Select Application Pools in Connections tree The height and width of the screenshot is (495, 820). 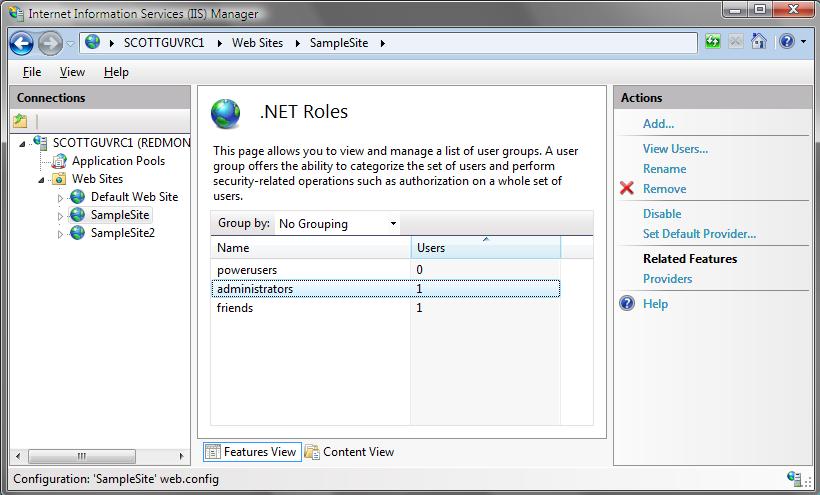[118, 161]
